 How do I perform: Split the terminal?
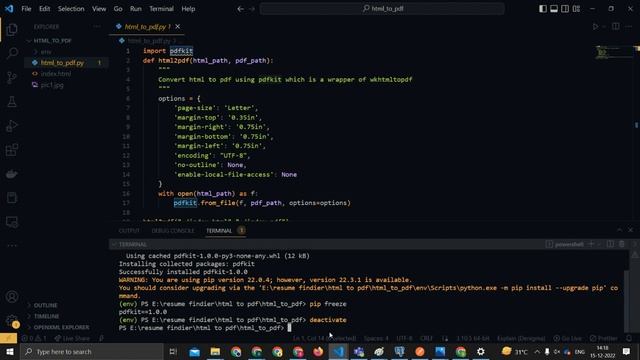tap(610, 244)
